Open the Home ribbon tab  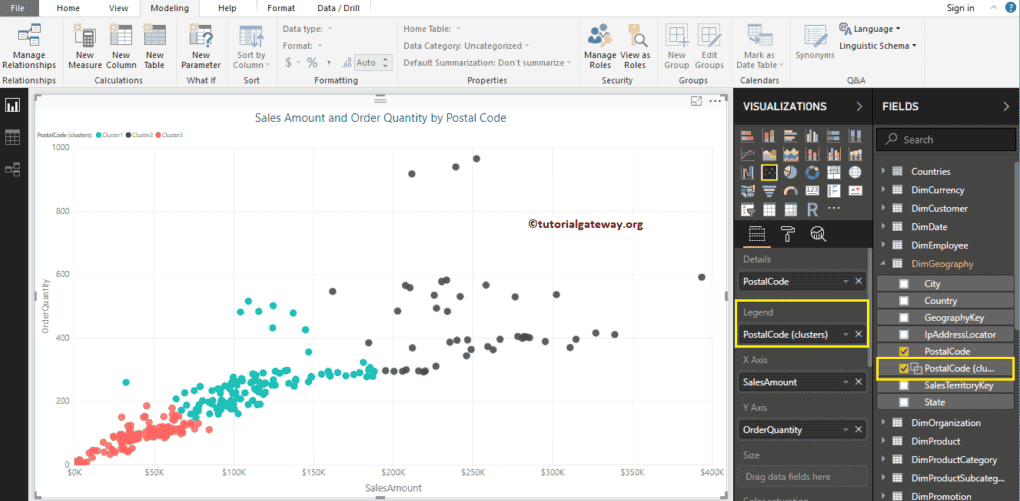point(69,8)
